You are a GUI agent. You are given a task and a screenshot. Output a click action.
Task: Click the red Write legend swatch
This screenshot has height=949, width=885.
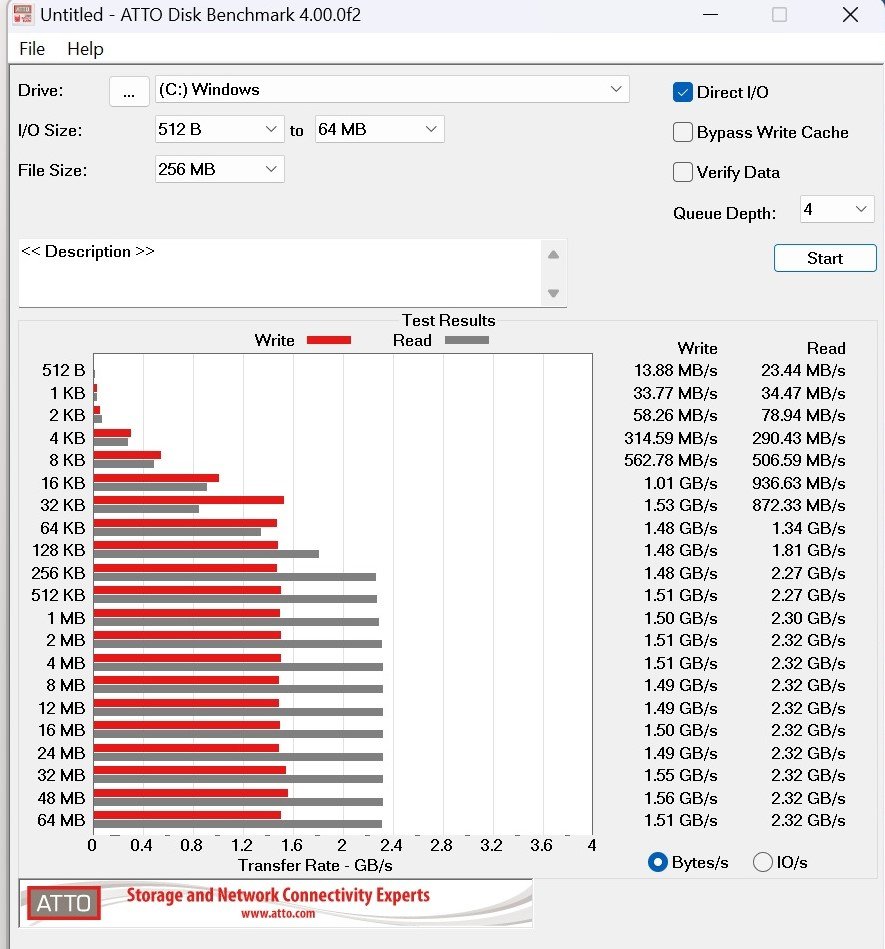pyautogui.click(x=329, y=340)
